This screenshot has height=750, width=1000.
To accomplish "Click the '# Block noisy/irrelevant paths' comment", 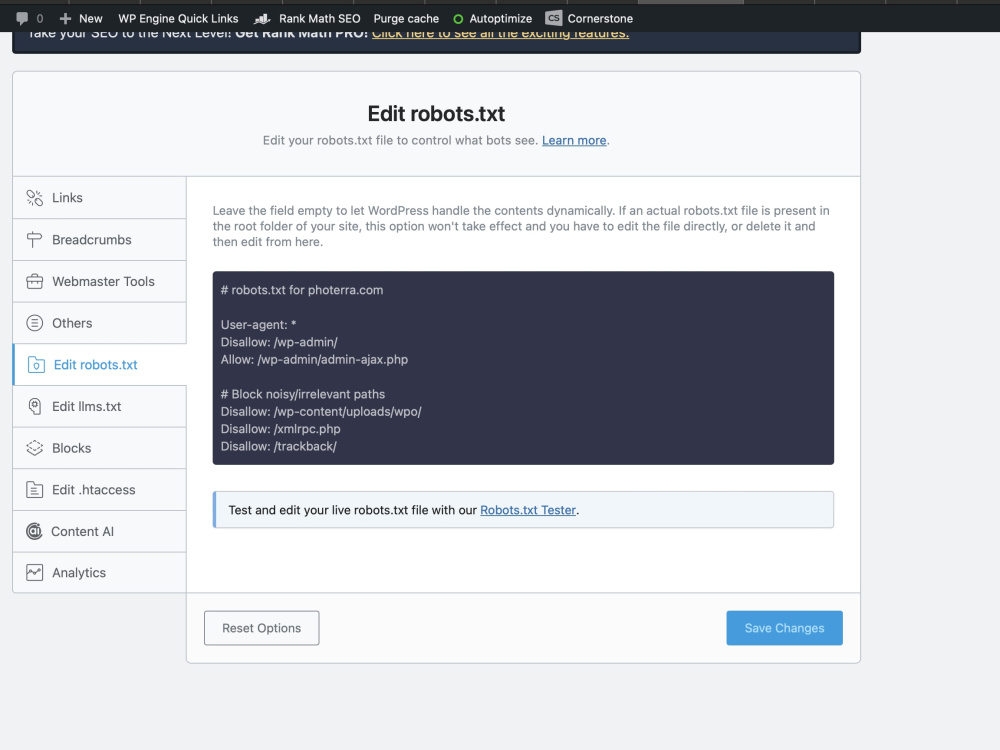I will 303,394.
